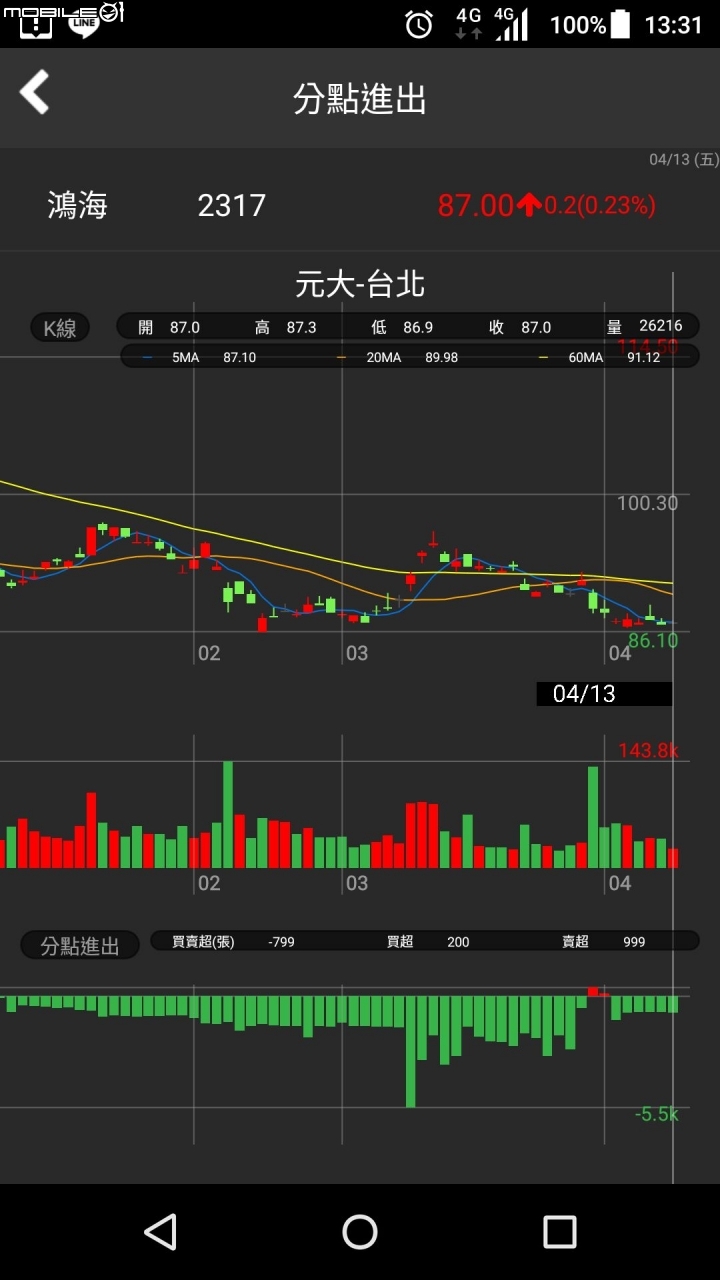
Task: Tap the LINE notification icon
Action: point(84,24)
